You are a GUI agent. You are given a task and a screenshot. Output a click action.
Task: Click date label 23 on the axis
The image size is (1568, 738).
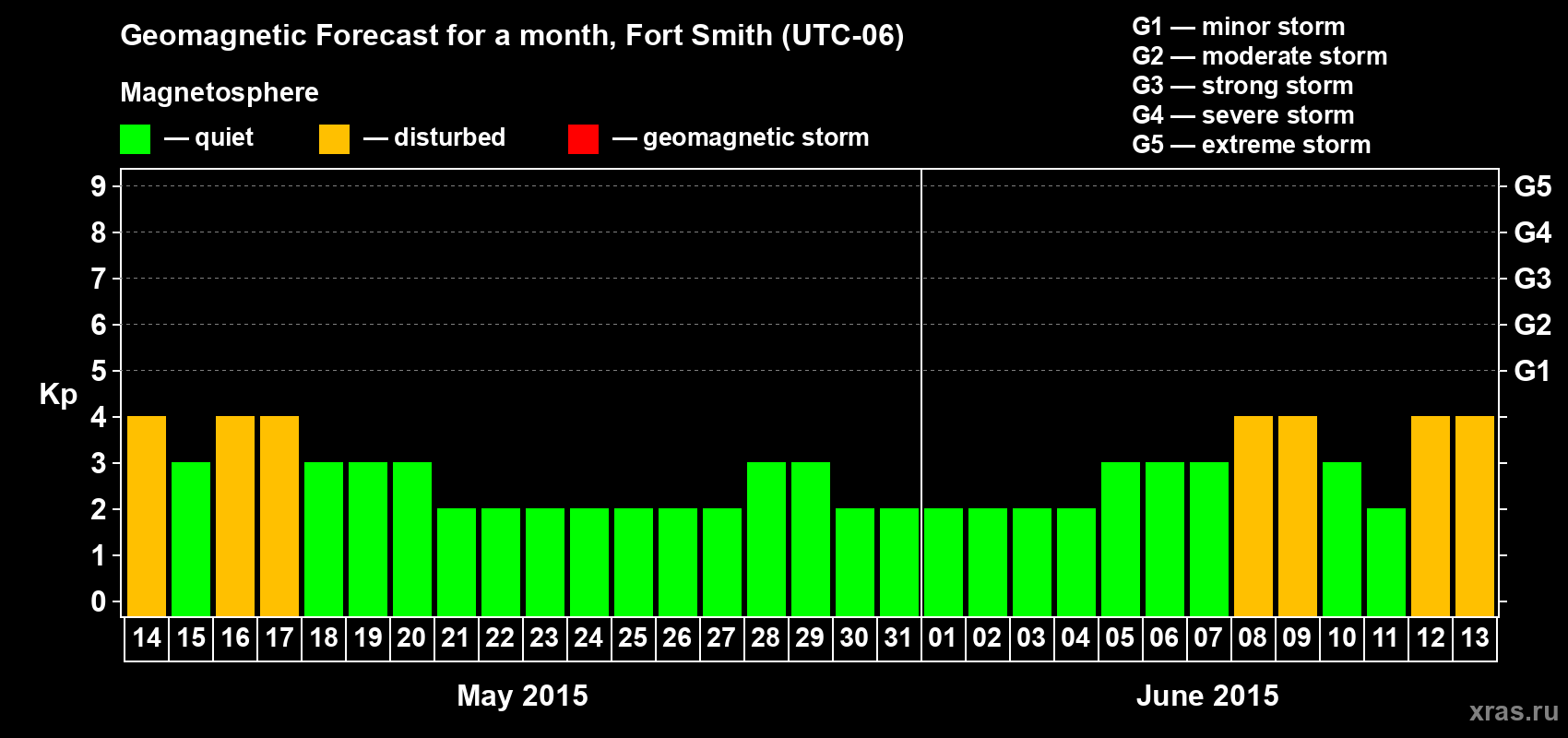coord(545,637)
